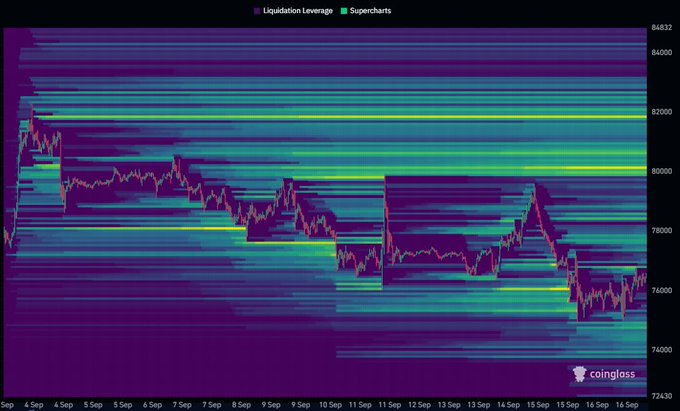Select the 76000 price axis label
680x411 pixels.
click(662, 290)
